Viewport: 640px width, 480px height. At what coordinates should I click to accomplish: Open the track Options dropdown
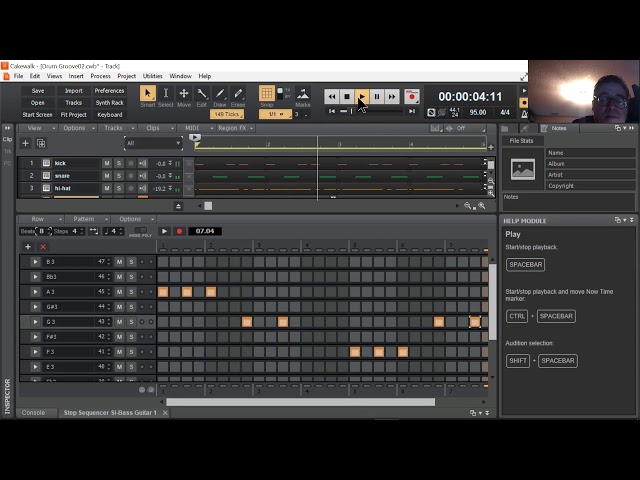78,128
